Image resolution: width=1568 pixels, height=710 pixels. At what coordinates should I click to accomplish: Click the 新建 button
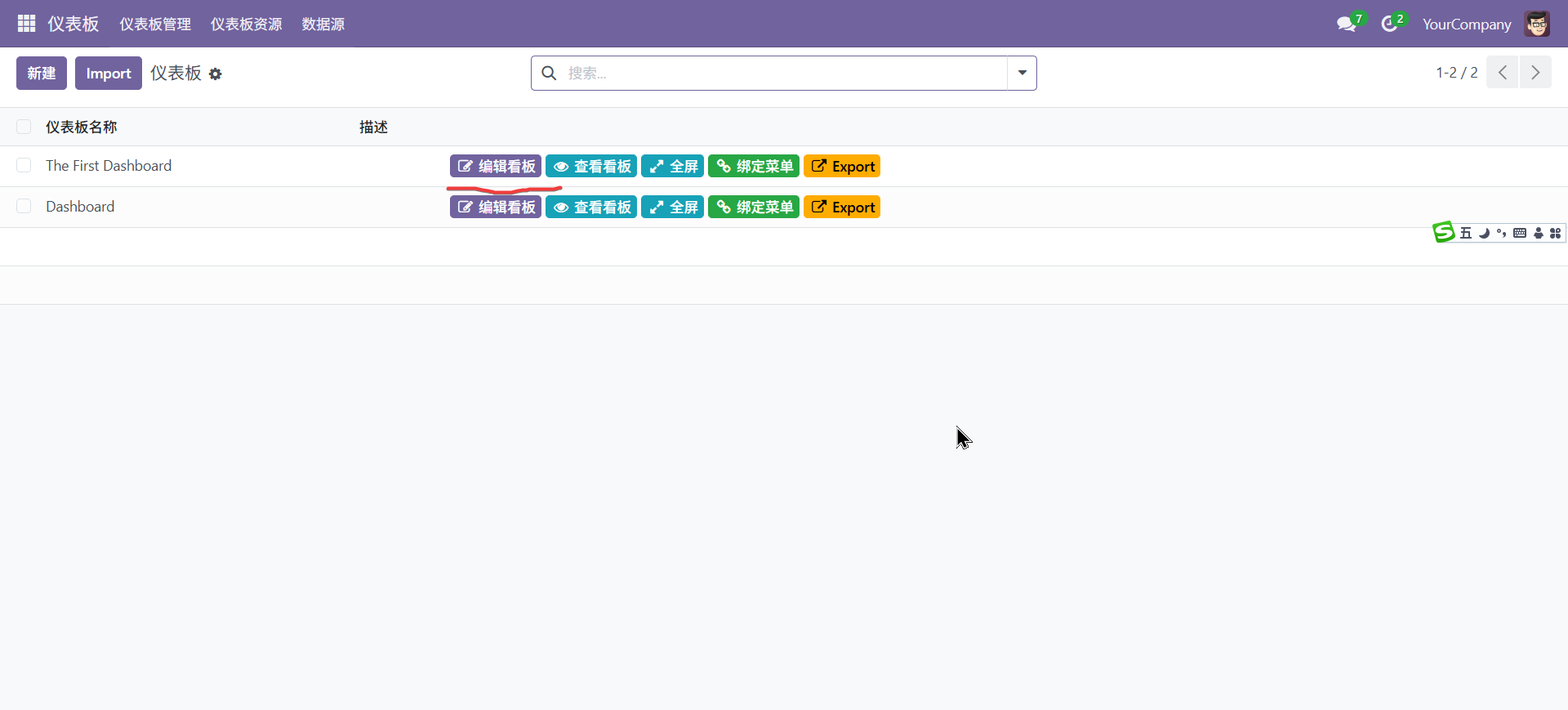[x=42, y=74]
